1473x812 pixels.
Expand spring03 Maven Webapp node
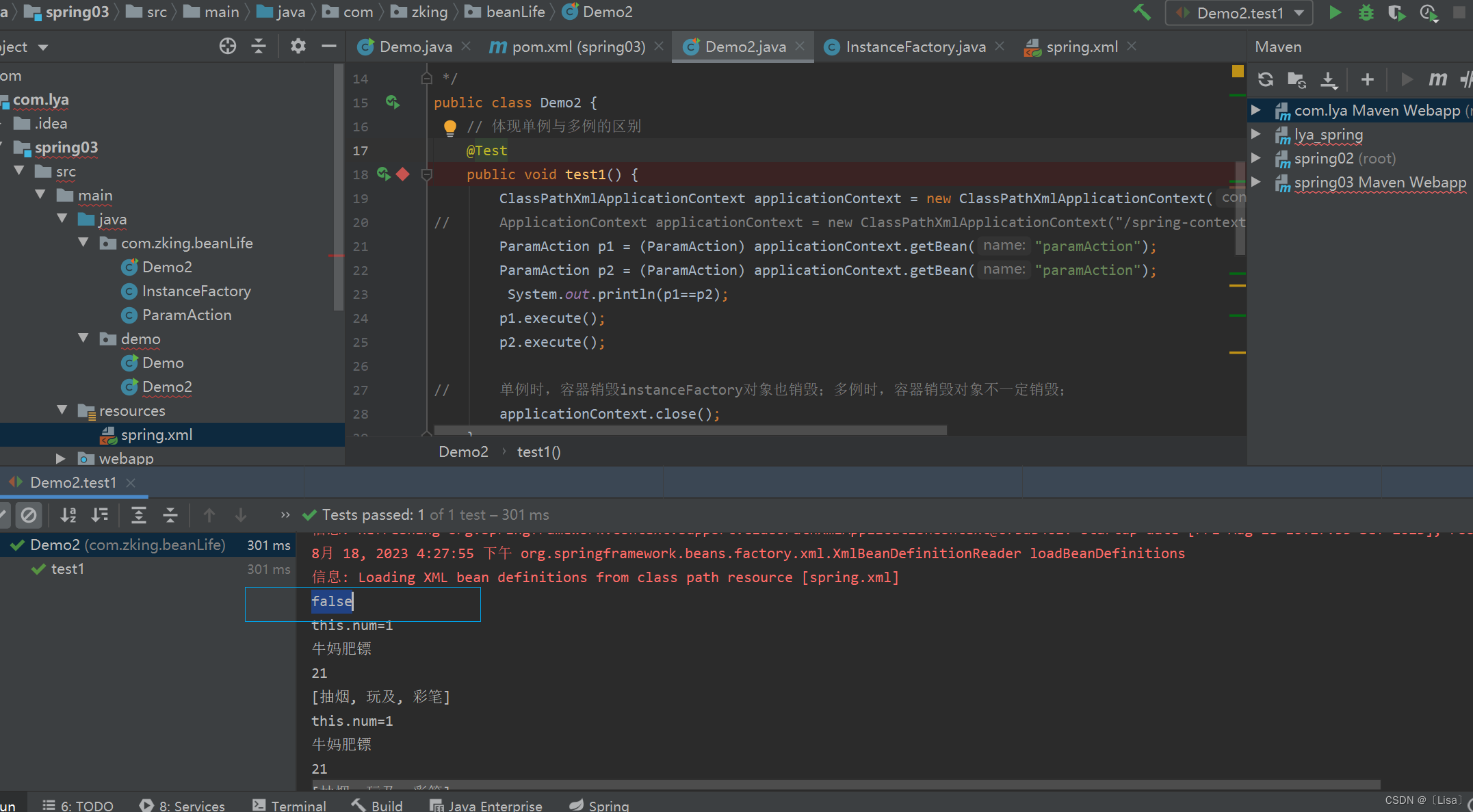1256,182
